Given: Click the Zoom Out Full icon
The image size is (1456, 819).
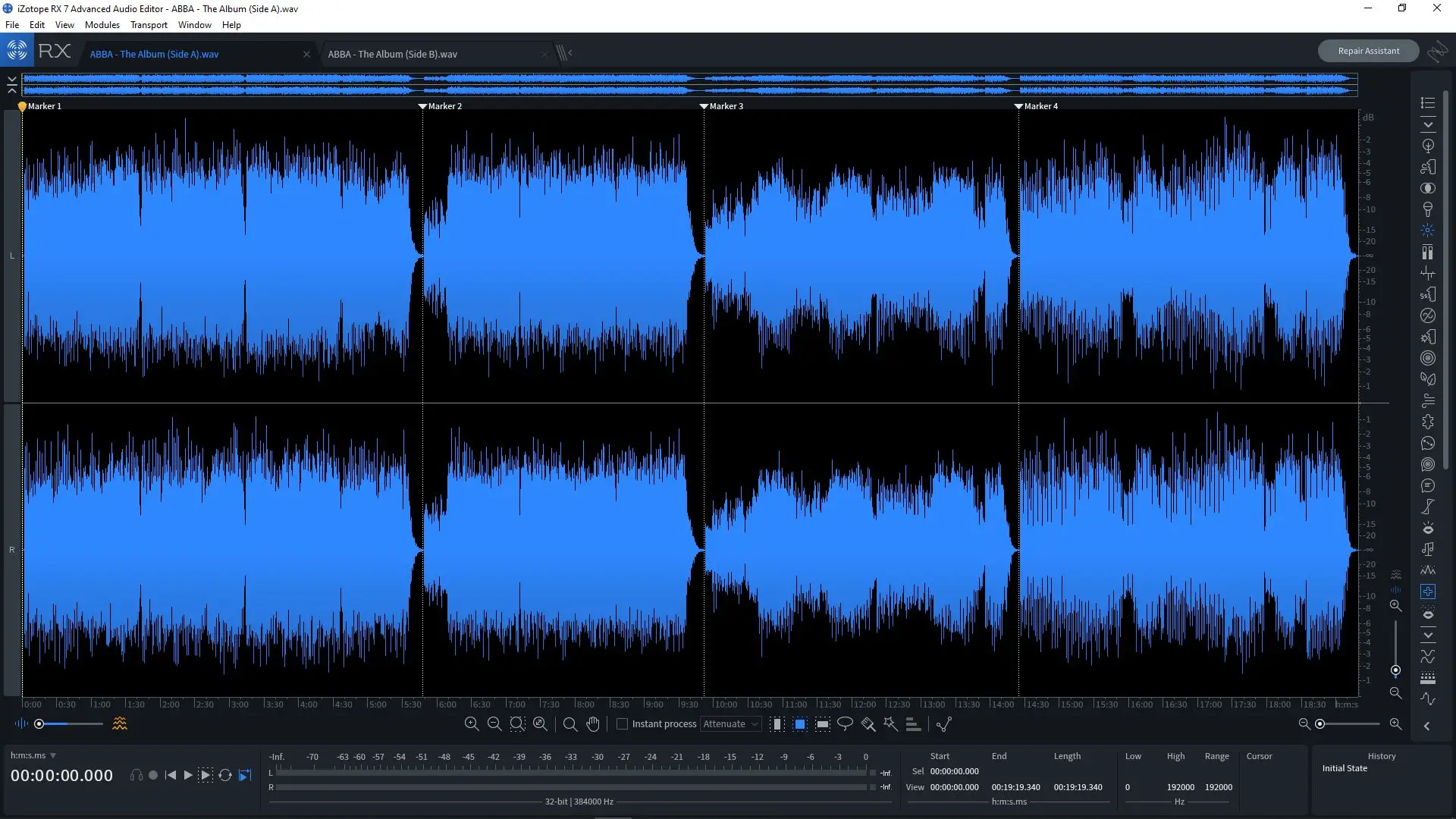Looking at the screenshot, I should [x=540, y=724].
